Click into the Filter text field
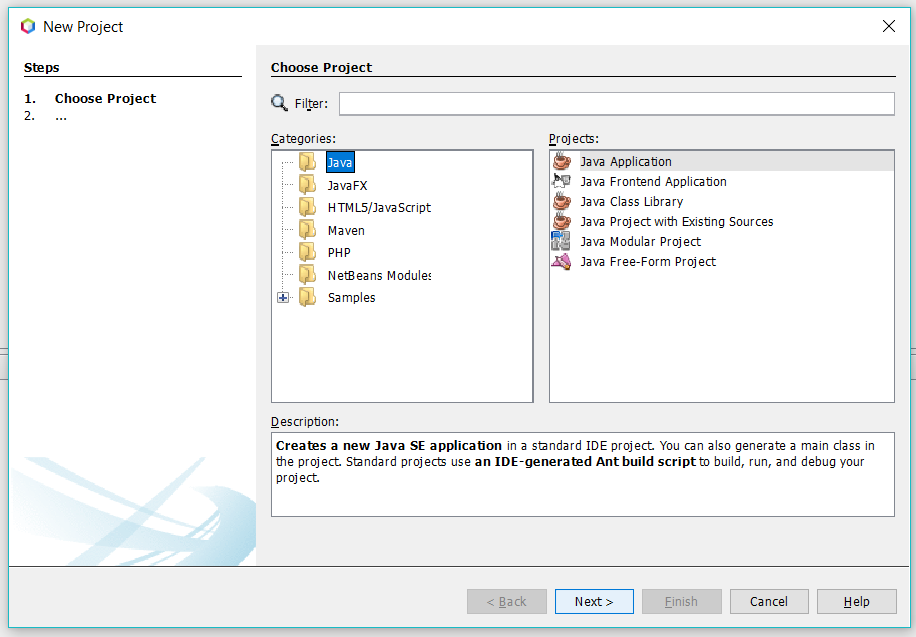Screen dimensions: 916x637 pyautogui.click(x=617, y=103)
